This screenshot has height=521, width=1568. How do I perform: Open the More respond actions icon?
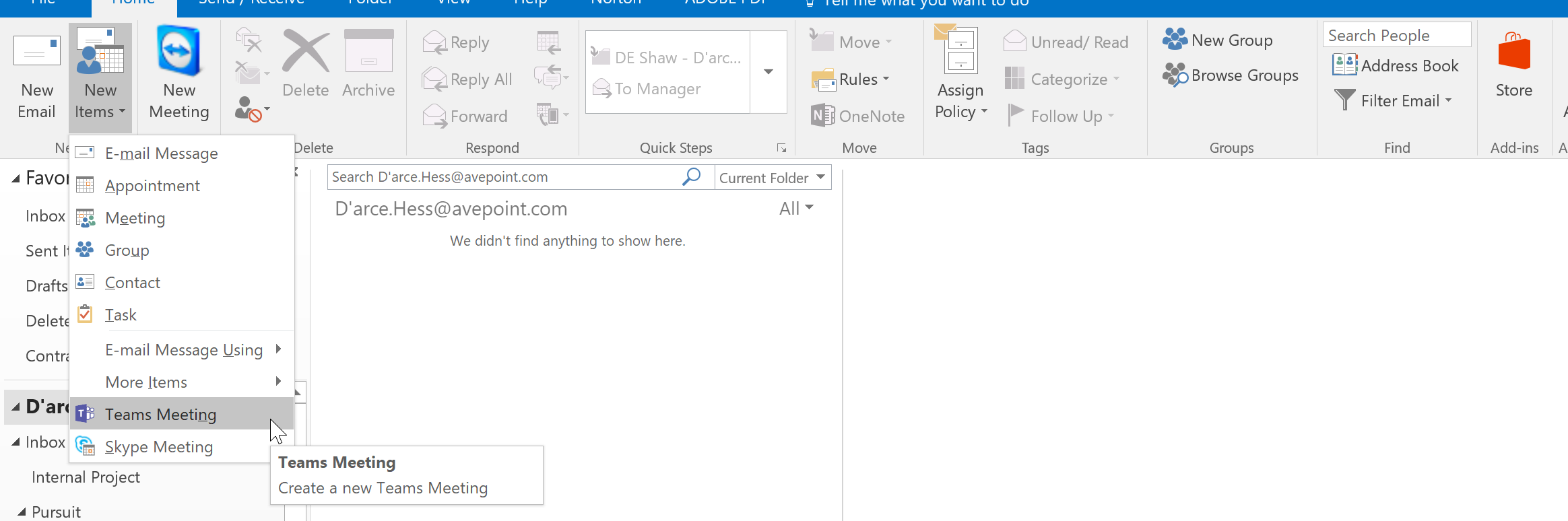(x=552, y=115)
